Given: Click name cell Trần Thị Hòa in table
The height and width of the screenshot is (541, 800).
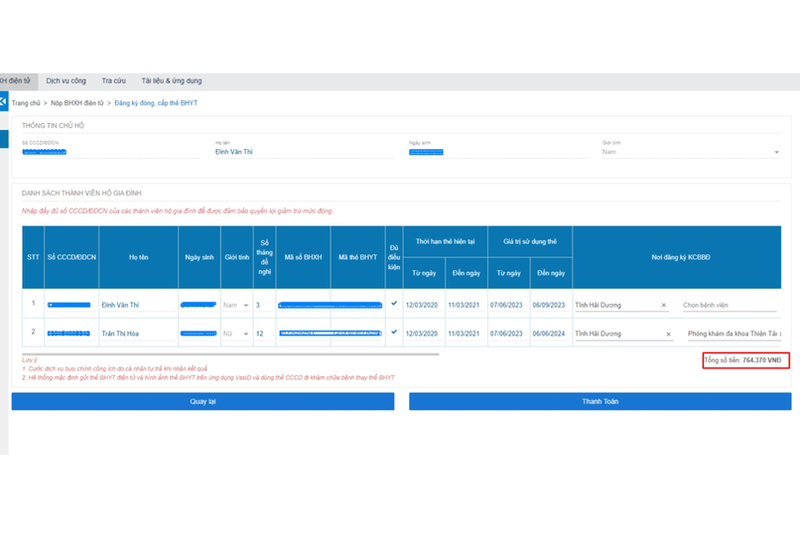Looking at the screenshot, I should (x=138, y=334).
